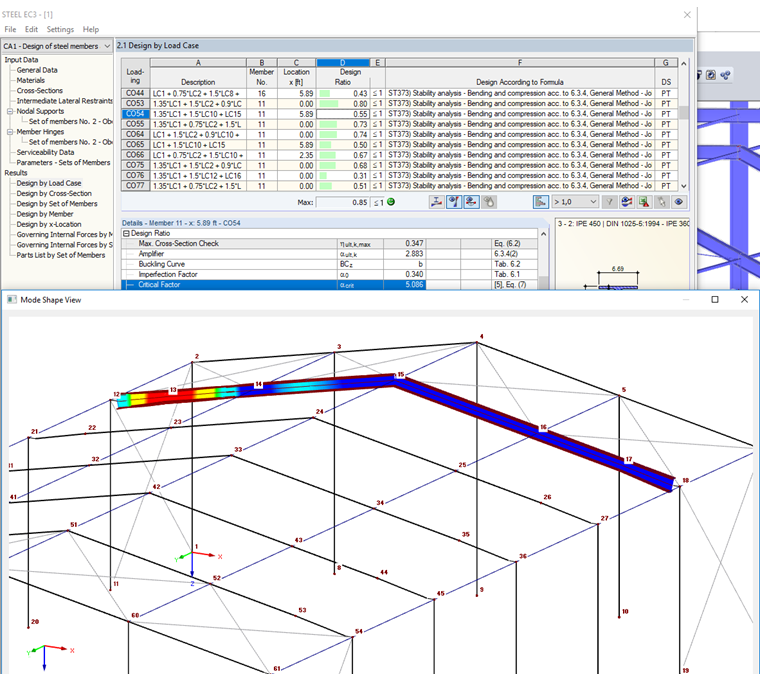
Task: Click Max. Cross-Section Check row
Action: pos(330,244)
